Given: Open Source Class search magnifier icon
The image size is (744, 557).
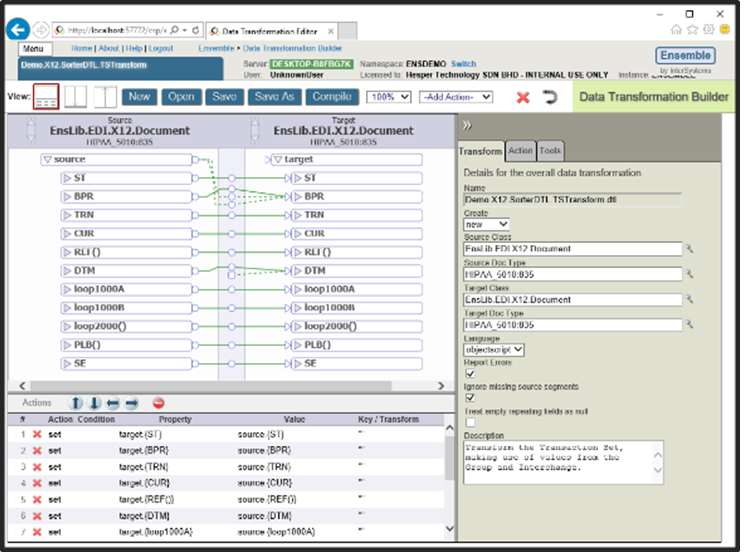Looking at the screenshot, I should click(x=689, y=248).
